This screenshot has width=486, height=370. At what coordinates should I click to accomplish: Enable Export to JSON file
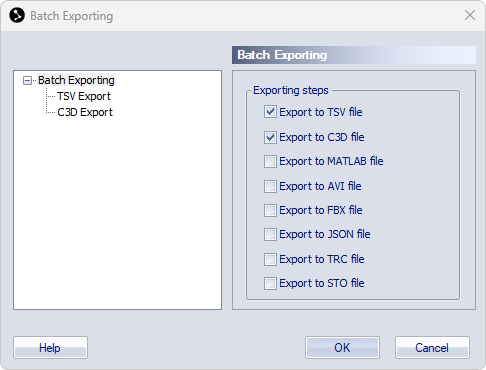coord(270,234)
